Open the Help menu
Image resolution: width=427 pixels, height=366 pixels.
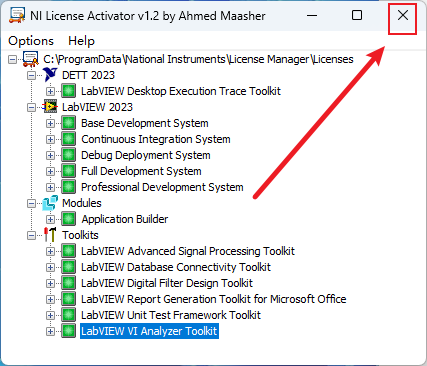(x=81, y=41)
